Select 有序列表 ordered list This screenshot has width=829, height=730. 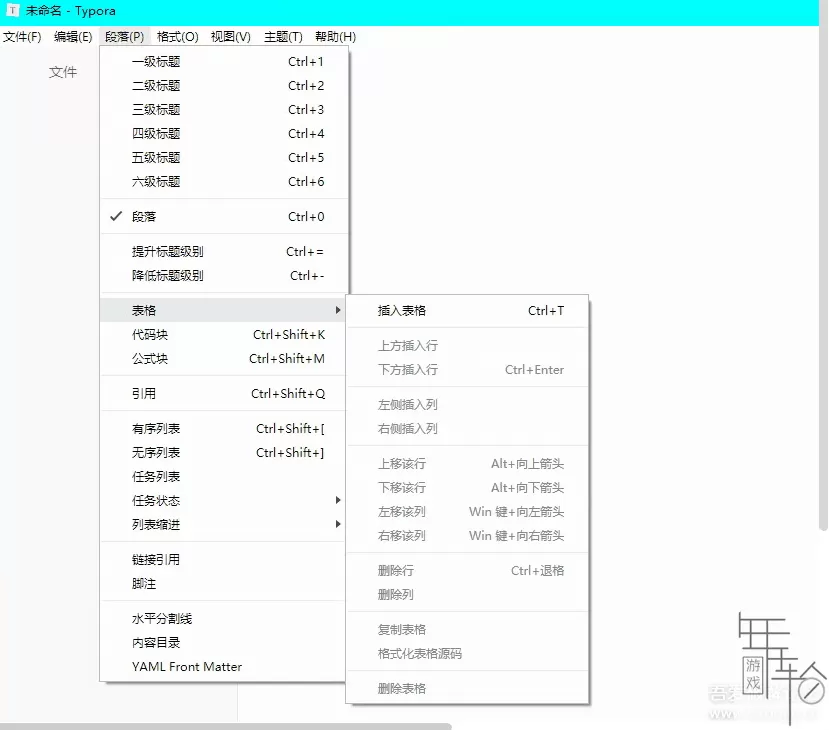point(224,428)
